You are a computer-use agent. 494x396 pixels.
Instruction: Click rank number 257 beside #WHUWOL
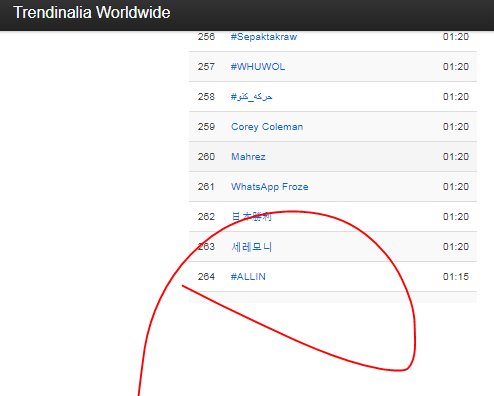(206, 67)
